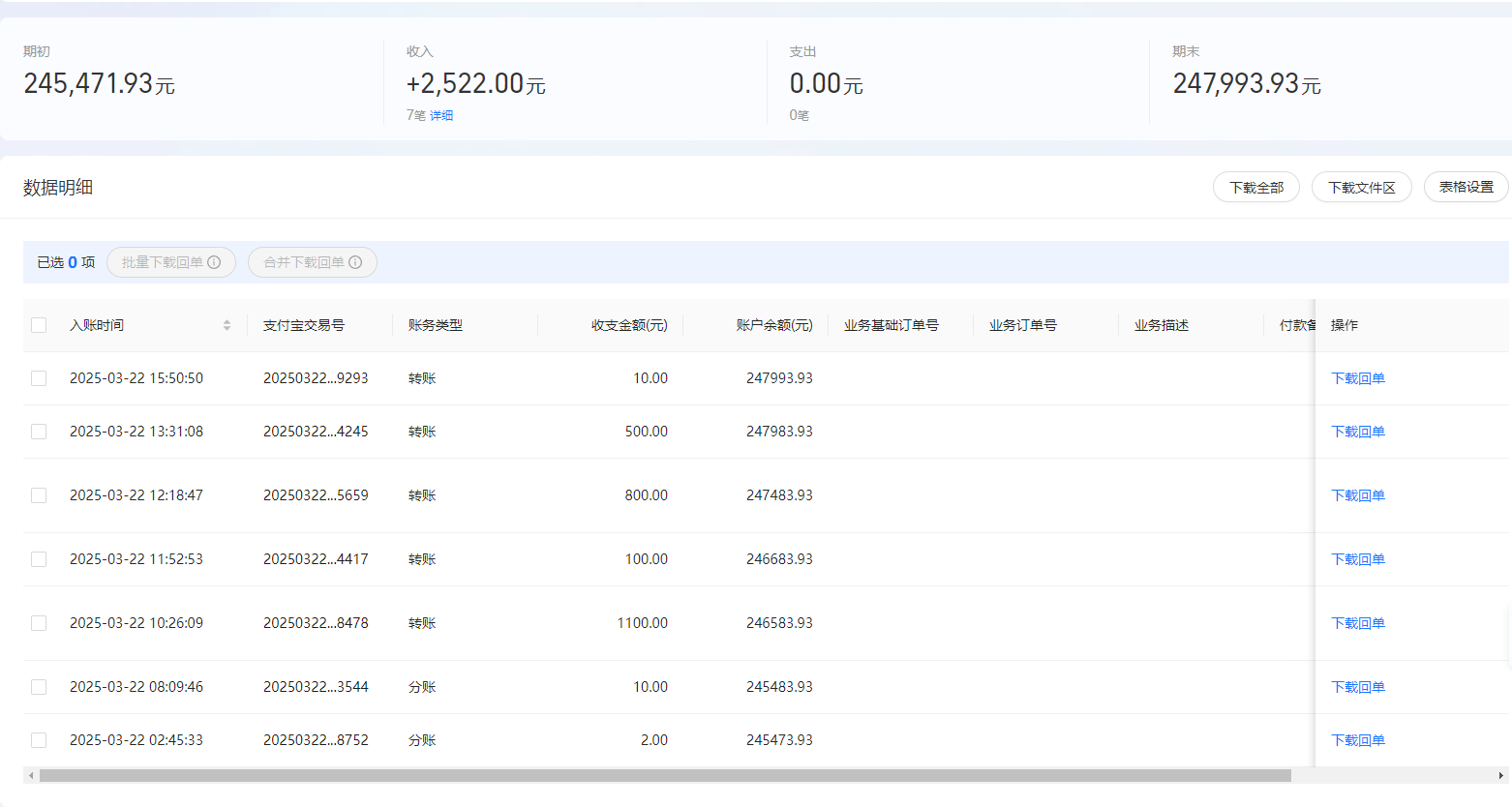
Task: Click transaction number 20250322...3544
Action: click(316, 687)
